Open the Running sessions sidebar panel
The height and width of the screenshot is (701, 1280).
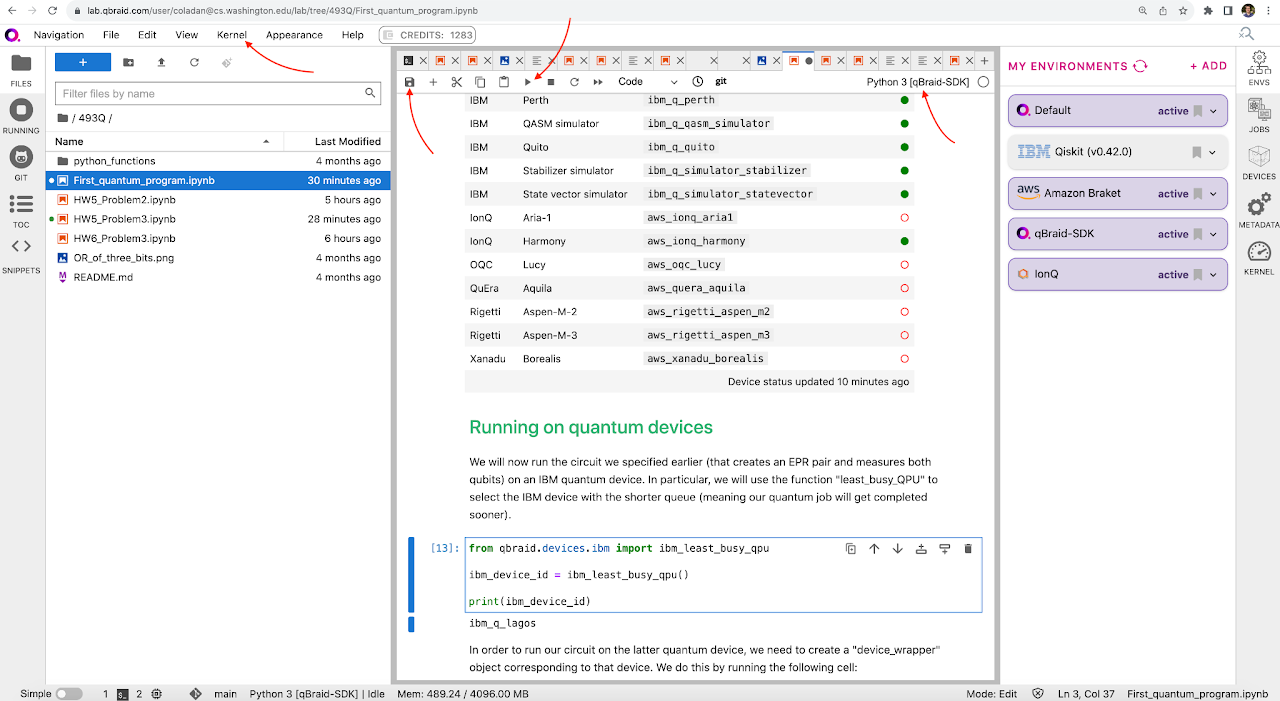21,116
